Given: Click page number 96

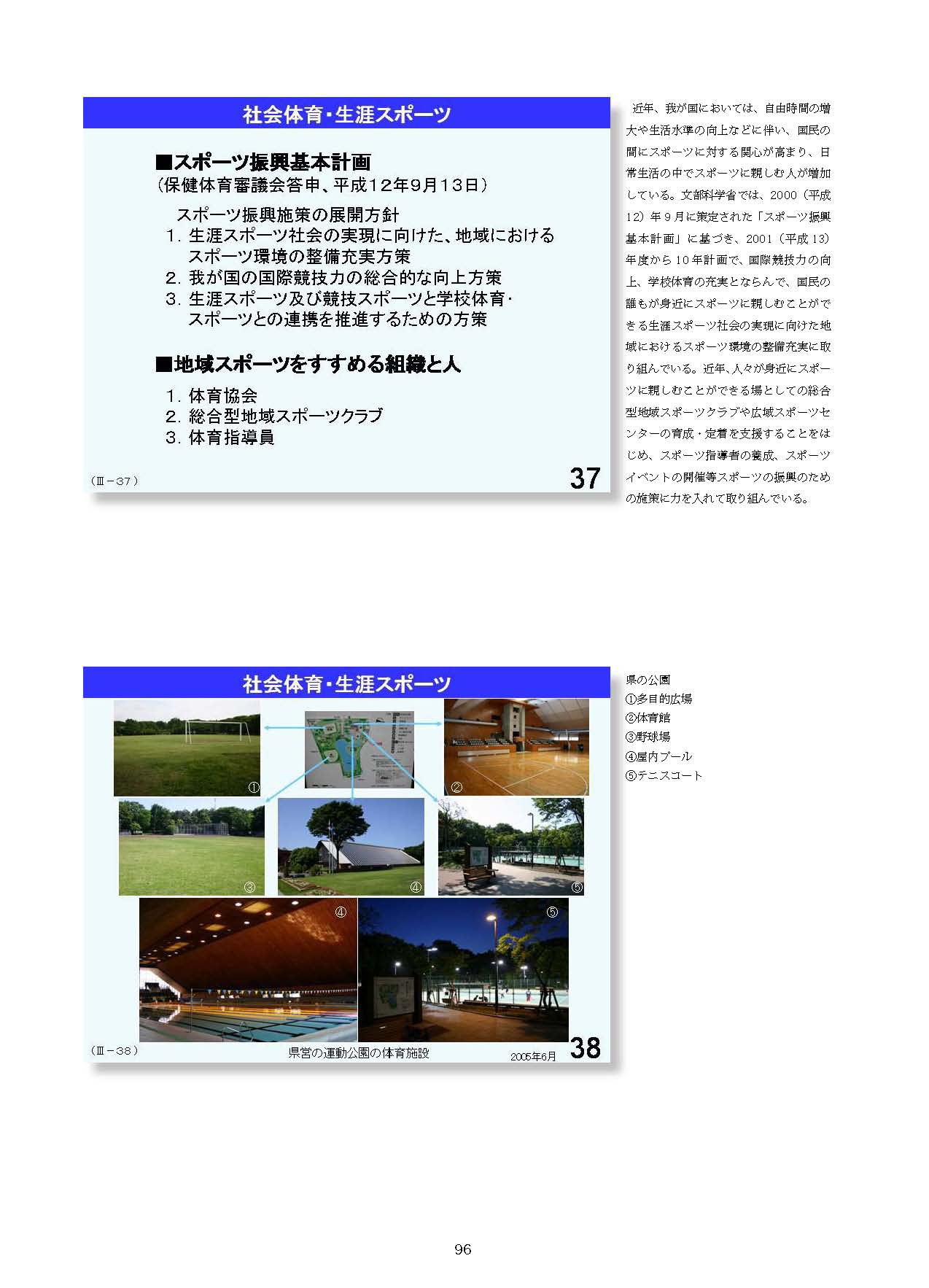Looking at the screenshot, I should click(463, 1249).
